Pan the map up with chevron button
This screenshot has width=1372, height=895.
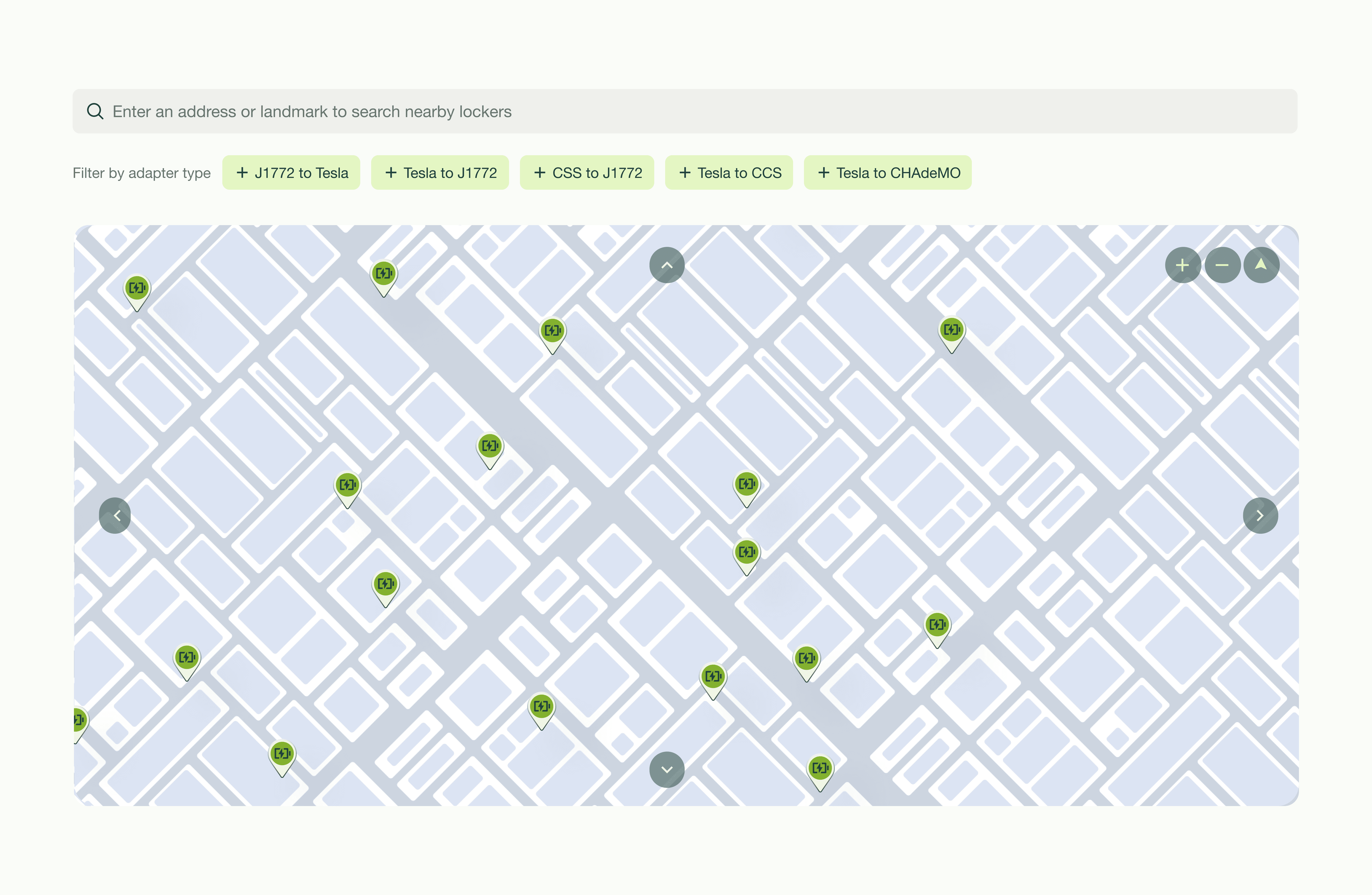[667, 265]
